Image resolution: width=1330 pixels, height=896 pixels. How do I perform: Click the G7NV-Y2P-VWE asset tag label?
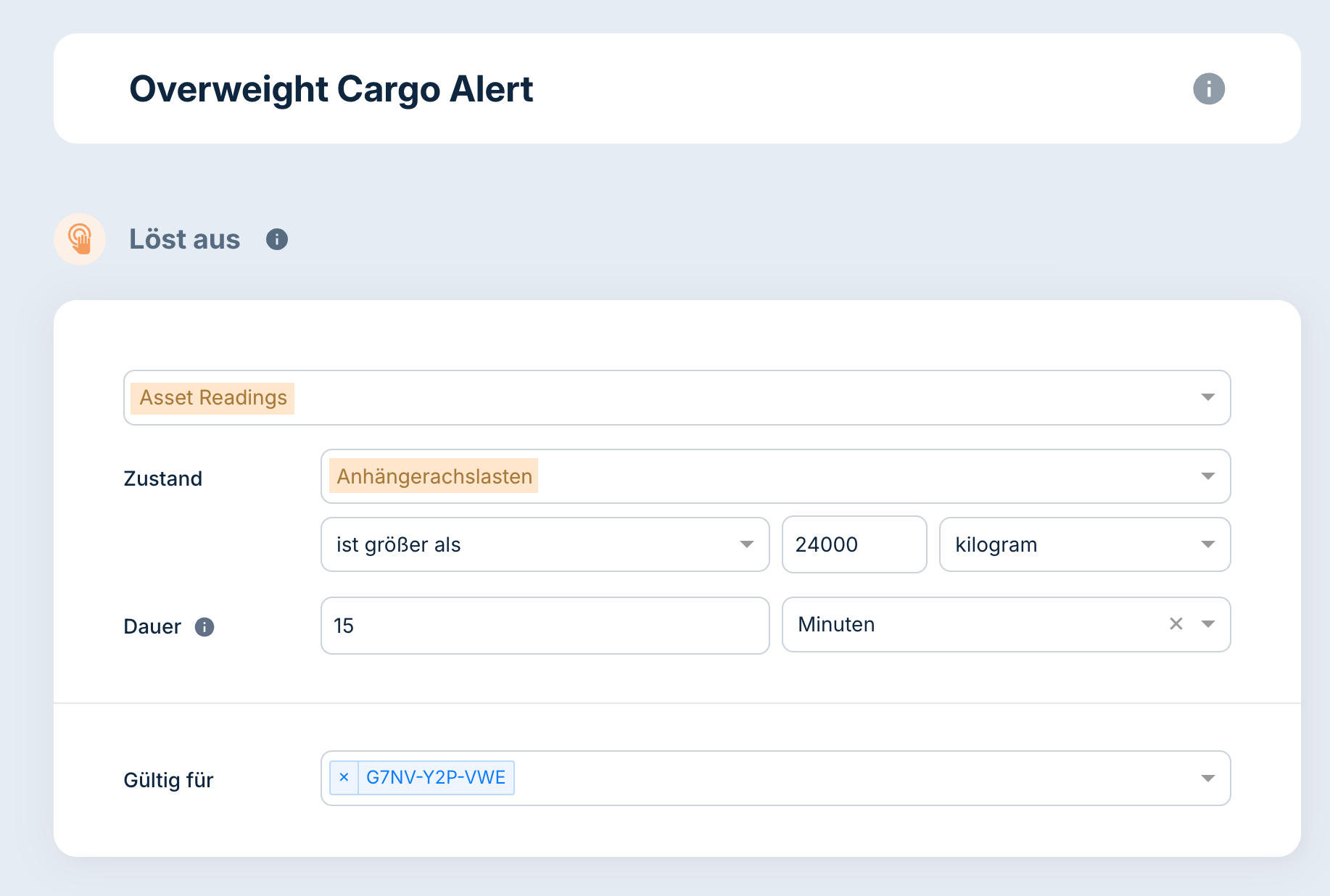436,778
